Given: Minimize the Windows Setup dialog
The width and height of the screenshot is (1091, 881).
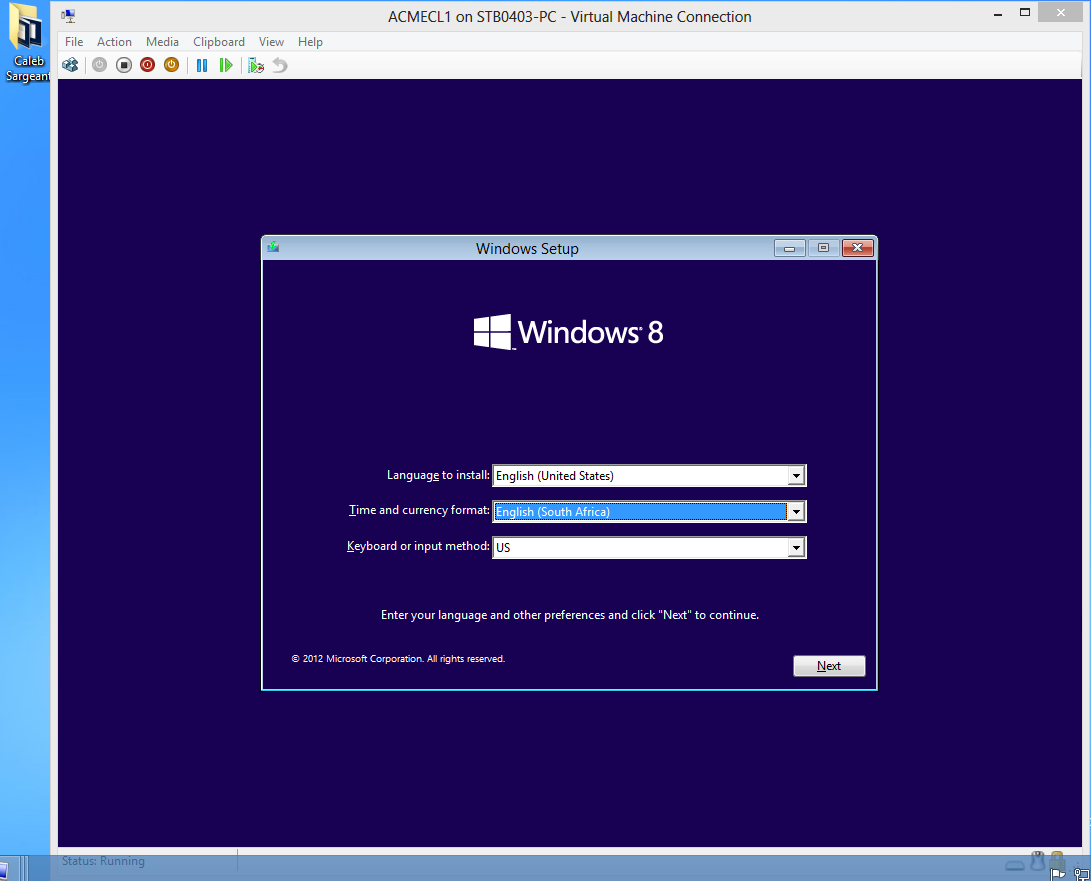Looking at the screenshot, I should [790, 248].
